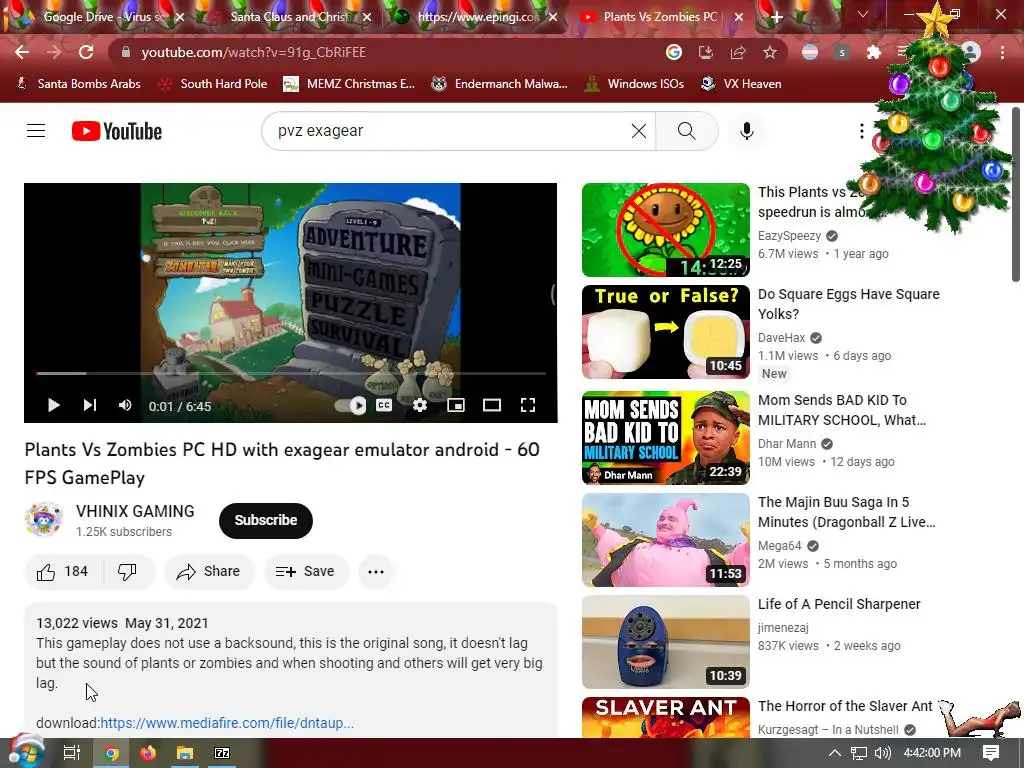Open the South Hard Pole bookmark
1024x768 pixels.
click(214, 84)
